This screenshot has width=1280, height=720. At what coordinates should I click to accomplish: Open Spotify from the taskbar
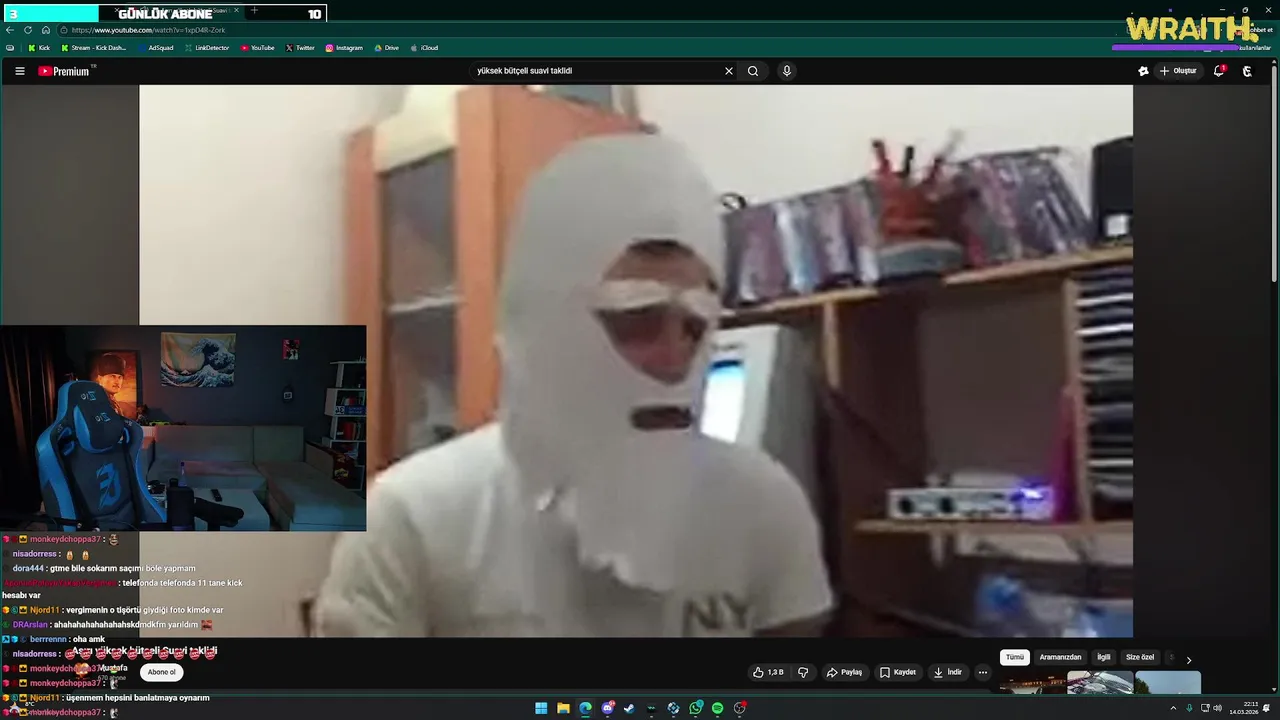tap(718, 708)
